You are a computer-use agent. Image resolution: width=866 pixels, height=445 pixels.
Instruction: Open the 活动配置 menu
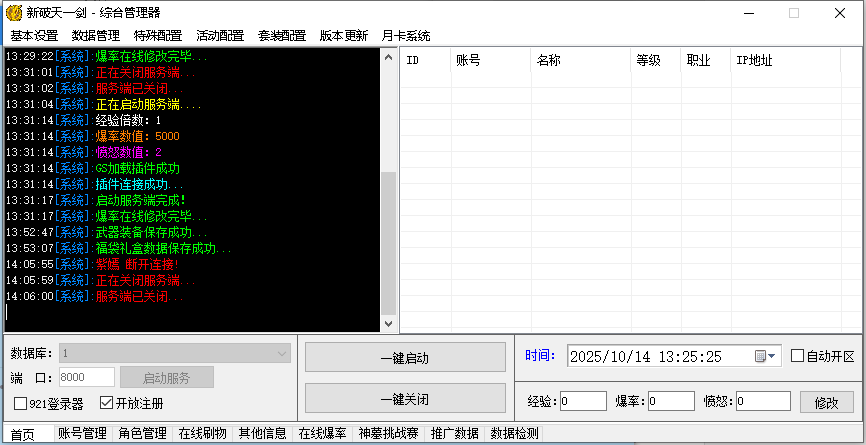point(220,36)
